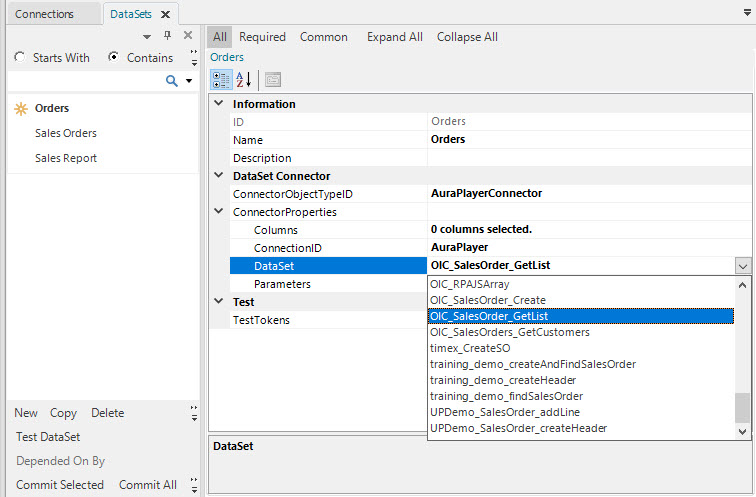The width and height of the screenshot is (756, 497).
Task: Click the pin icon in DataSets panel
Action: coord(167,35)
